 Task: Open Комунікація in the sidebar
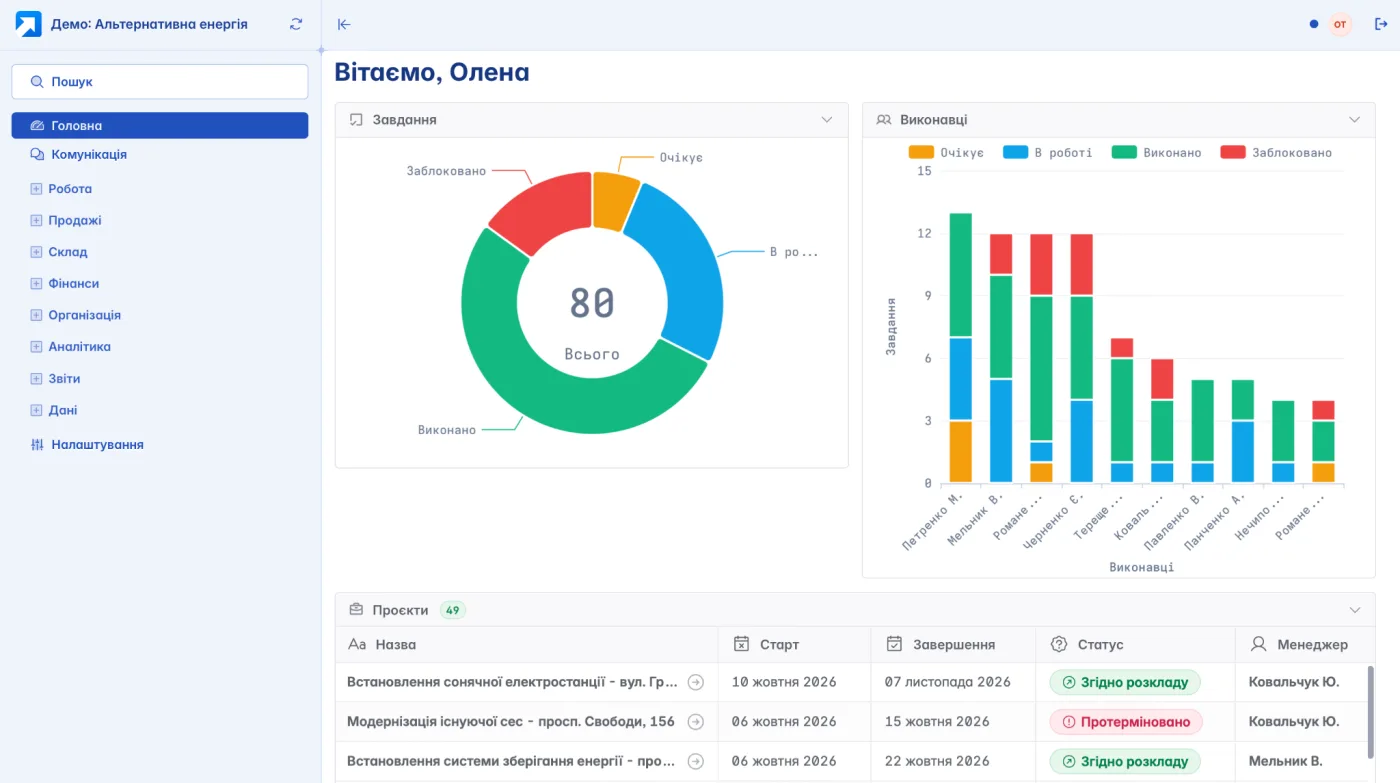click(160, 155)
